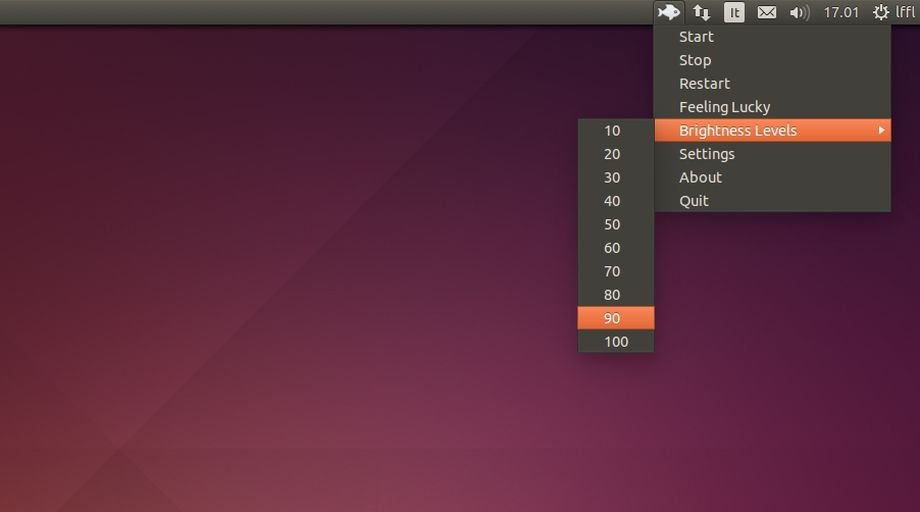Open the mail envelope indicator

767,12
